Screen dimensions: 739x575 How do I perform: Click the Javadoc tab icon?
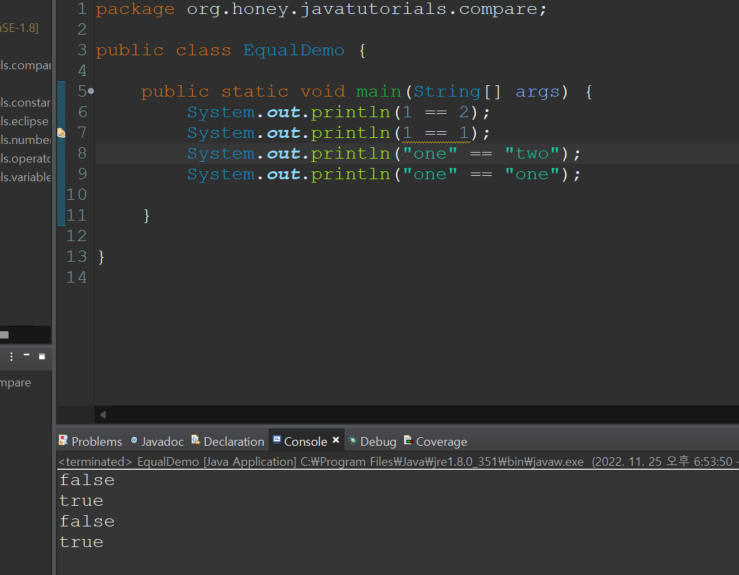134,440
